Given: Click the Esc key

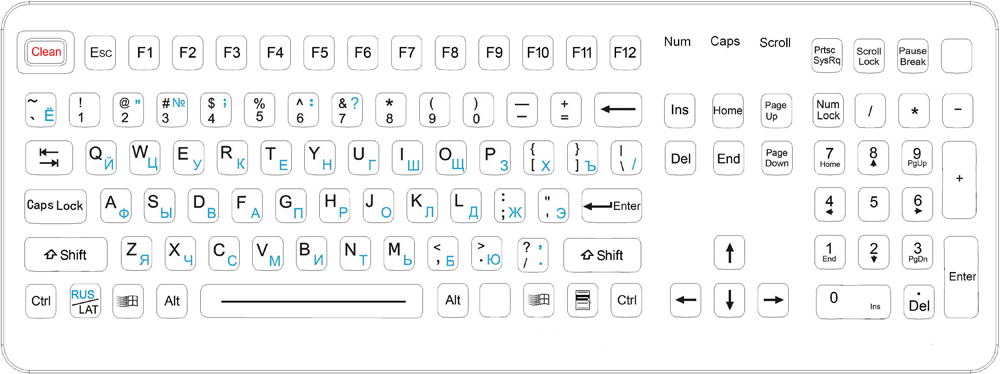Looking at the screenshot, I should (x=101, y=52).
